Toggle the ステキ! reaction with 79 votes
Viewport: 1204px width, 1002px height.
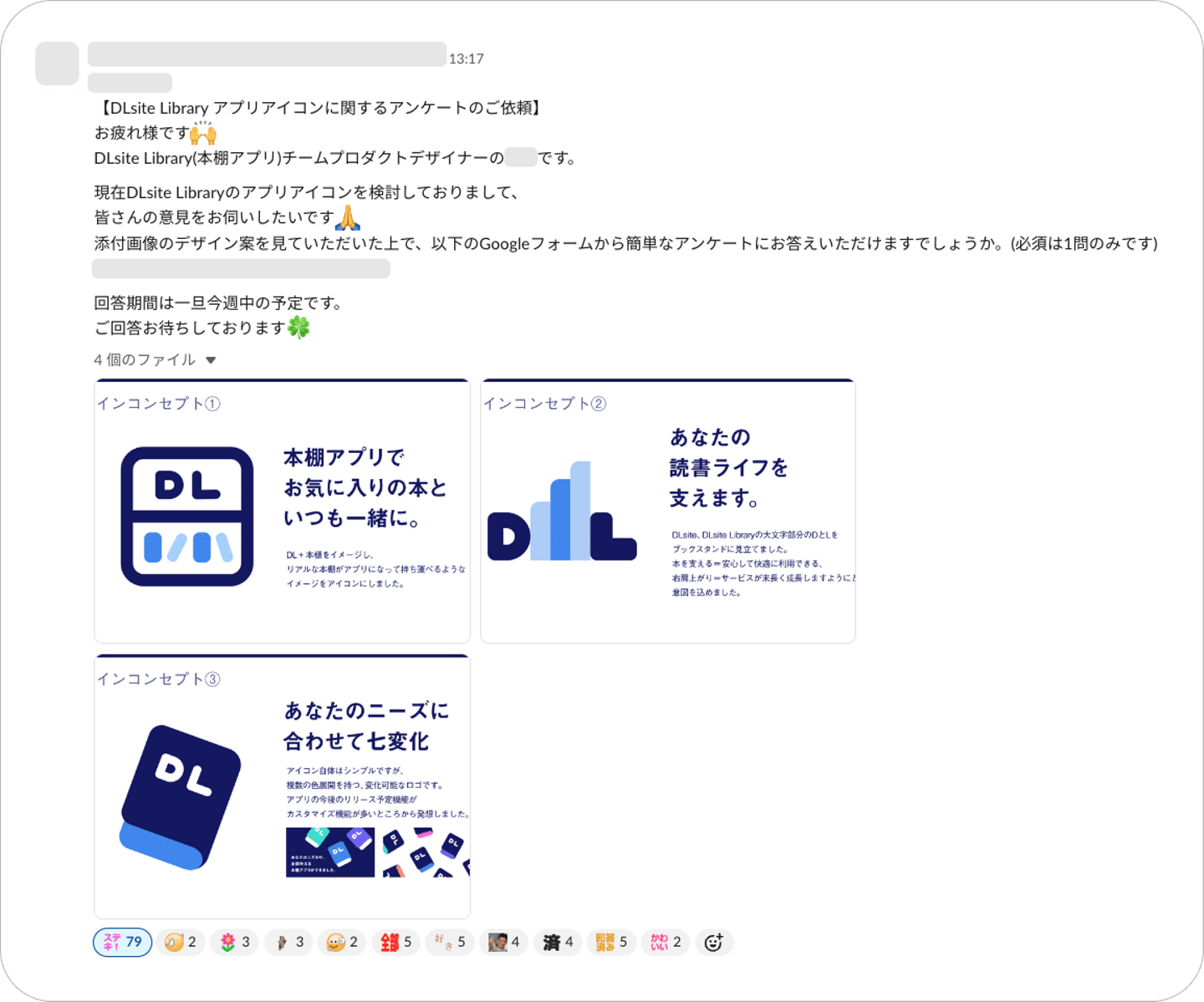click(122, 942)
